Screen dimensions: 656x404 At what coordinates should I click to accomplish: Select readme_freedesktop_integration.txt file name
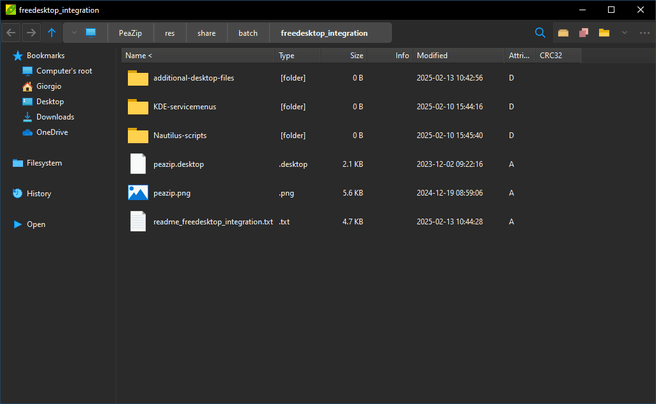point(213,222)
